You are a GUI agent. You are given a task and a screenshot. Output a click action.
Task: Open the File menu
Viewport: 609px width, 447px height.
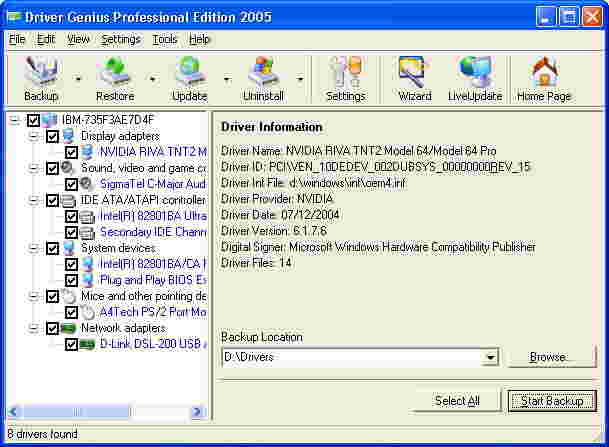point(17,39)
